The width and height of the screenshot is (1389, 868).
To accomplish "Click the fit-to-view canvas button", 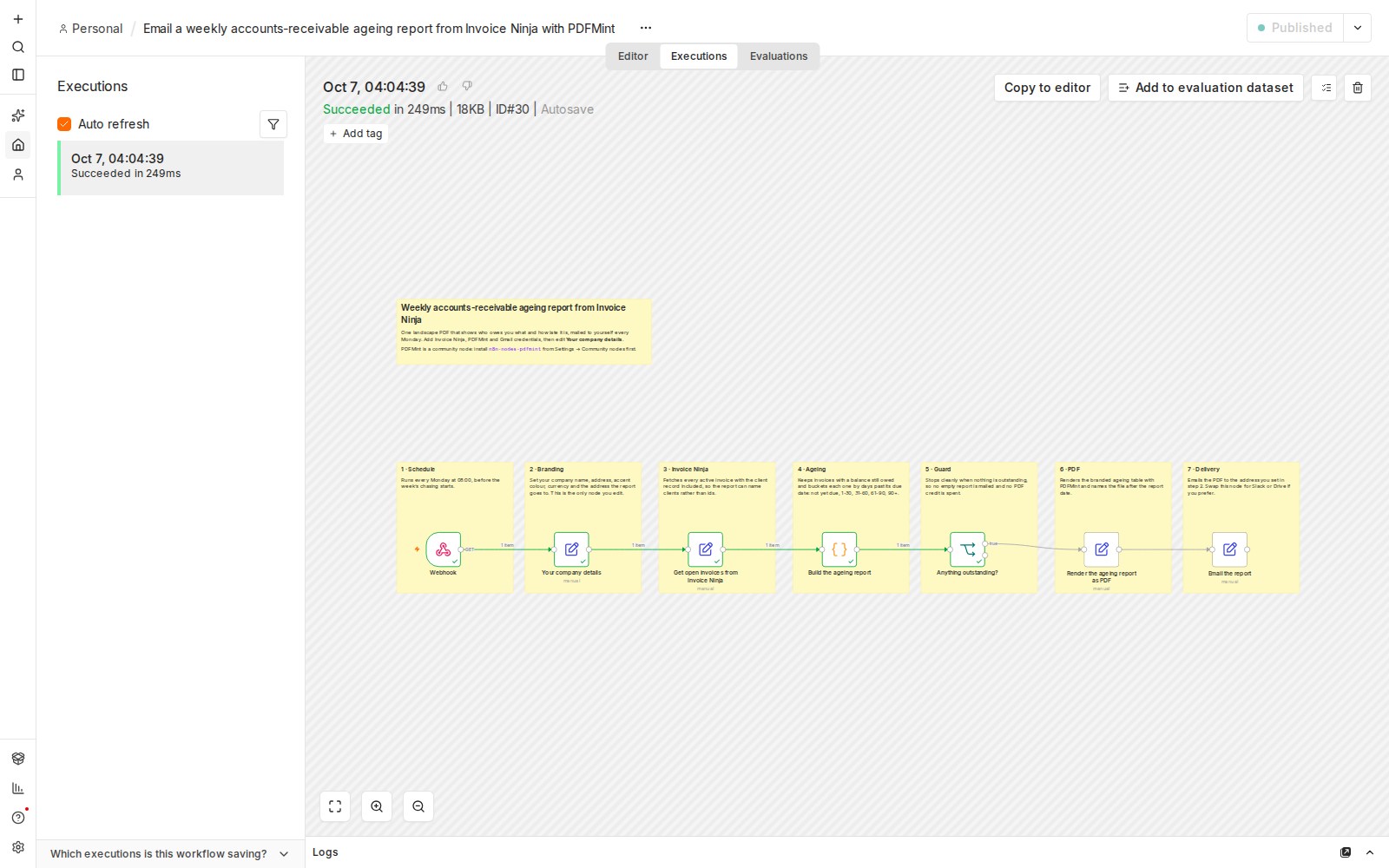I will coord(335,806).
